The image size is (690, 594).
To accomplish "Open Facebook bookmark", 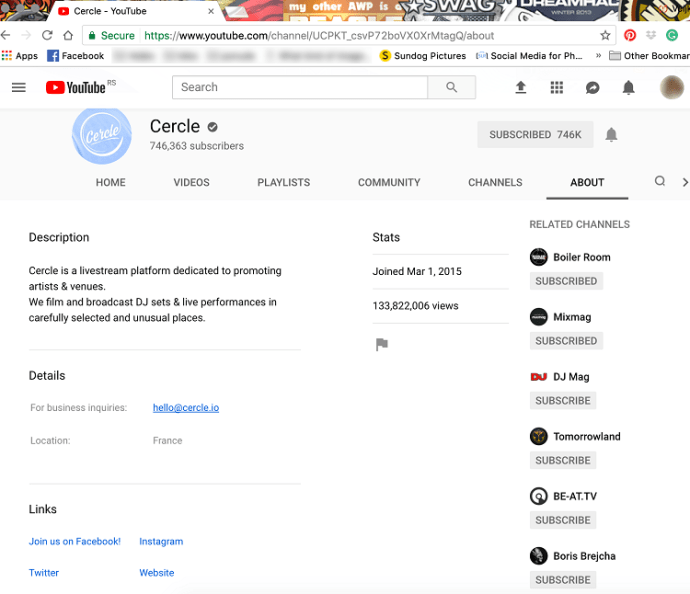I will pyautogui.click(x=76, y=56).
